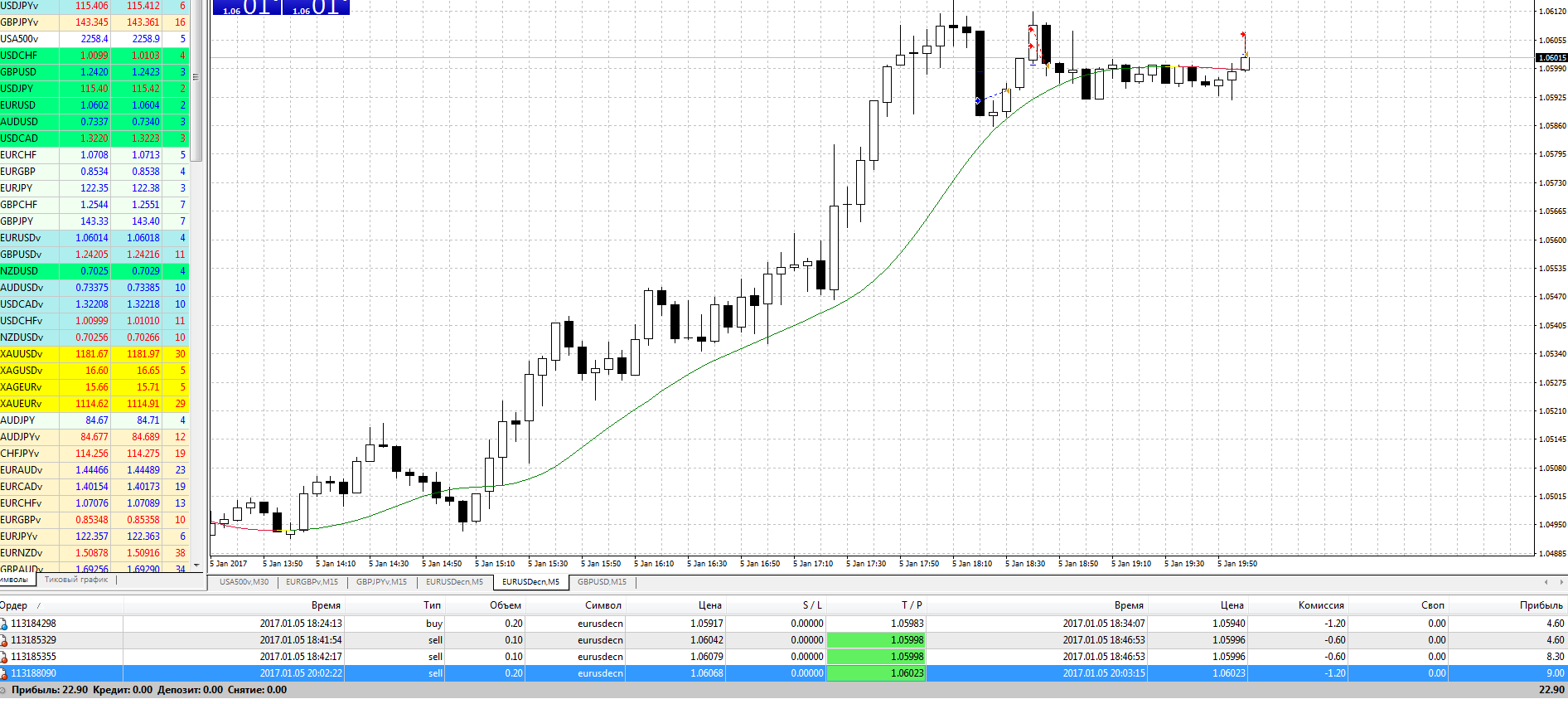Click the order icon for 113188090
Viewport: 1568px width, 704px height.
(4, 673)
